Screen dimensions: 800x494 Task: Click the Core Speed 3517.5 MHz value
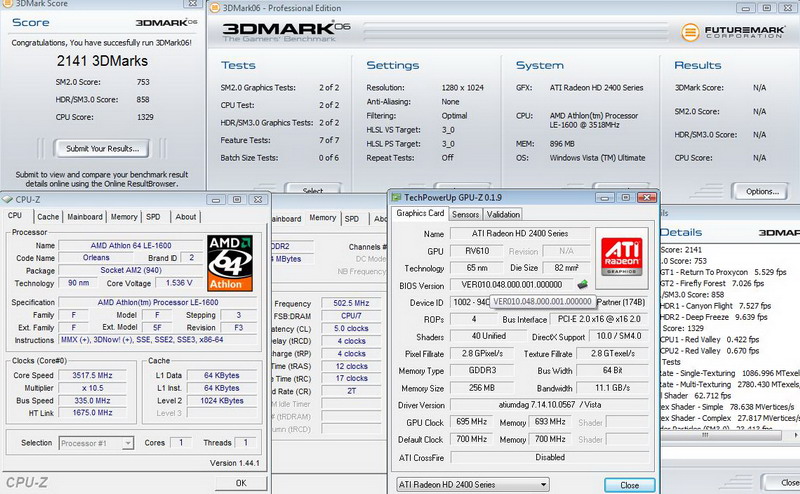[92, 375]
